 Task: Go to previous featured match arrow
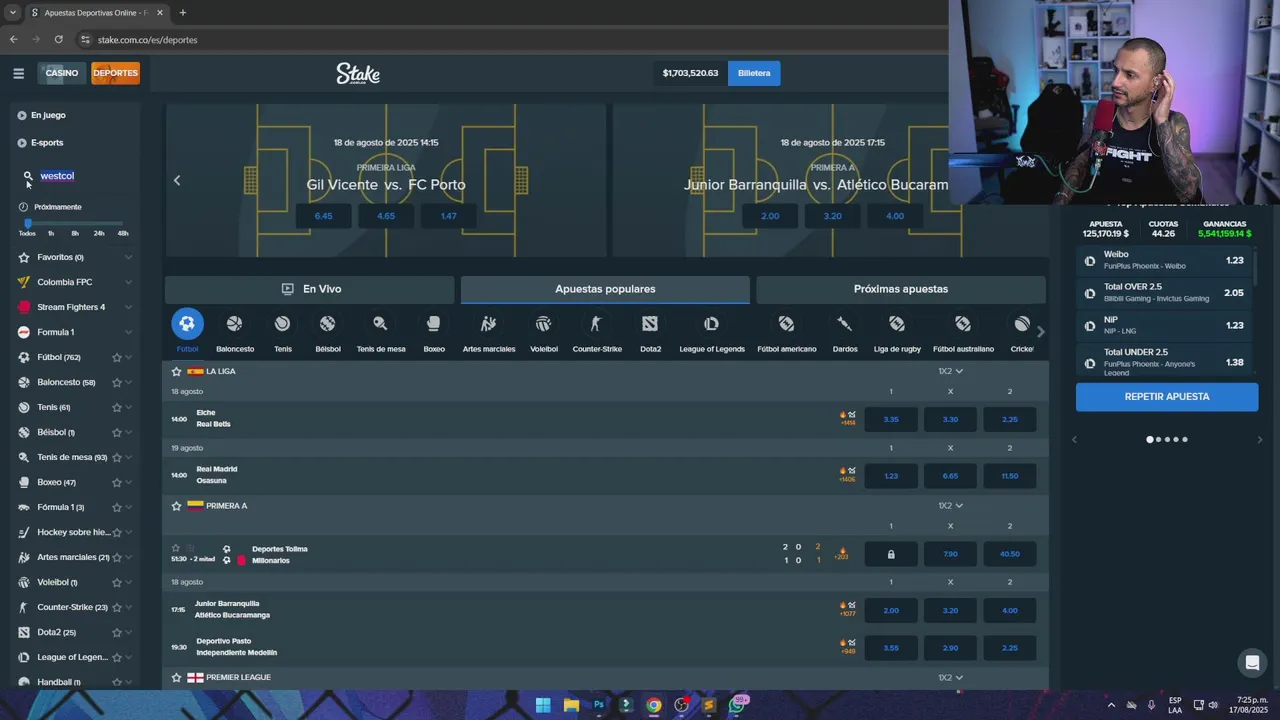click(x=177, y=180)
